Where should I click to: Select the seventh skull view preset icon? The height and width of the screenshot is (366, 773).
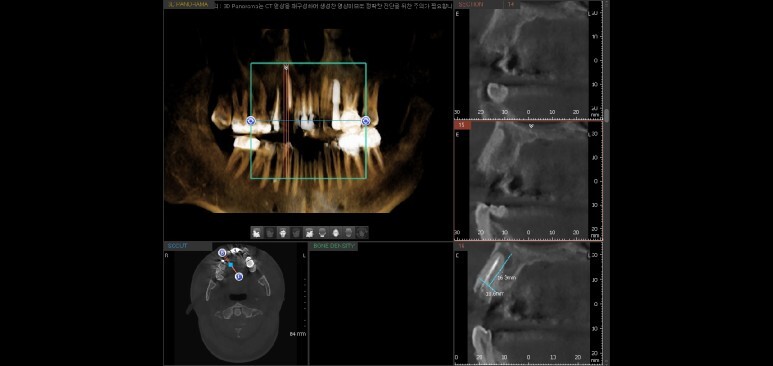336,233
